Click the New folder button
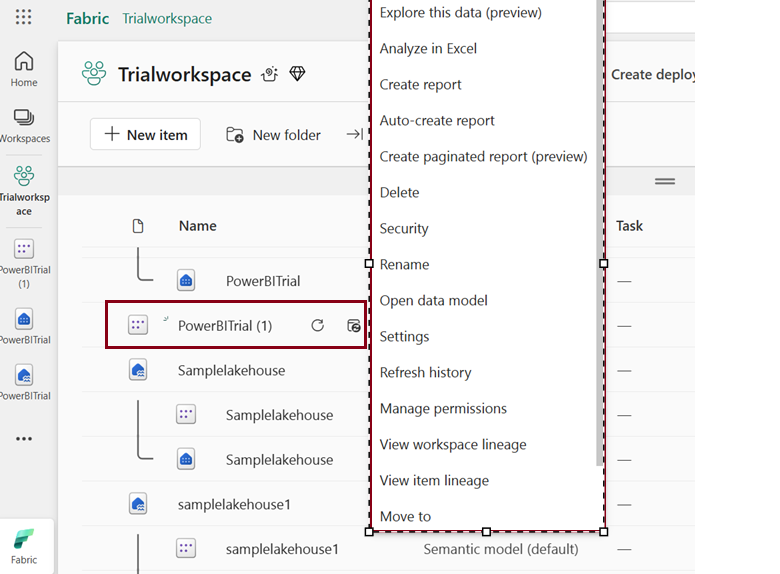The image size is (780, 574). coord(273,135)
